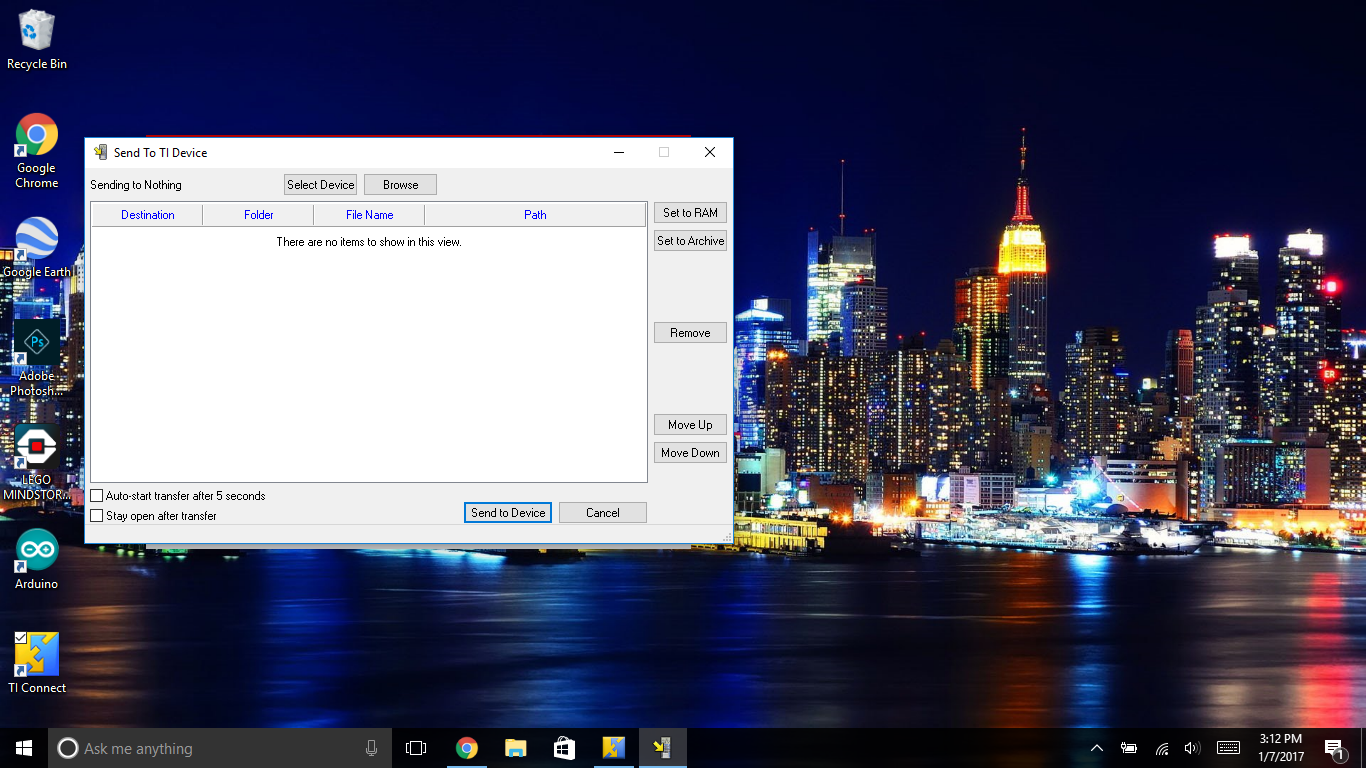Open the Action Center notifications icon
Screen dimensions: 1366x768
1334,748
